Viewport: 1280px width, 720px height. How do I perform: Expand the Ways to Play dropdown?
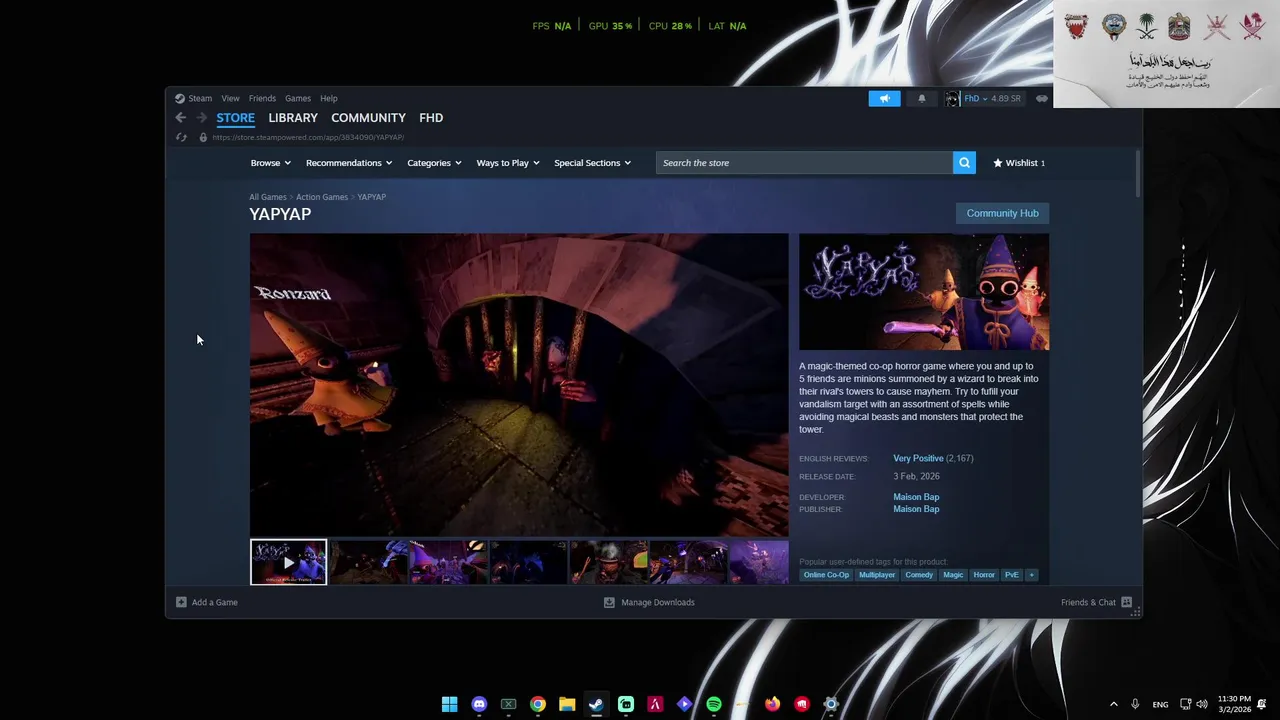pyautogui.click(x=508, y=163)
